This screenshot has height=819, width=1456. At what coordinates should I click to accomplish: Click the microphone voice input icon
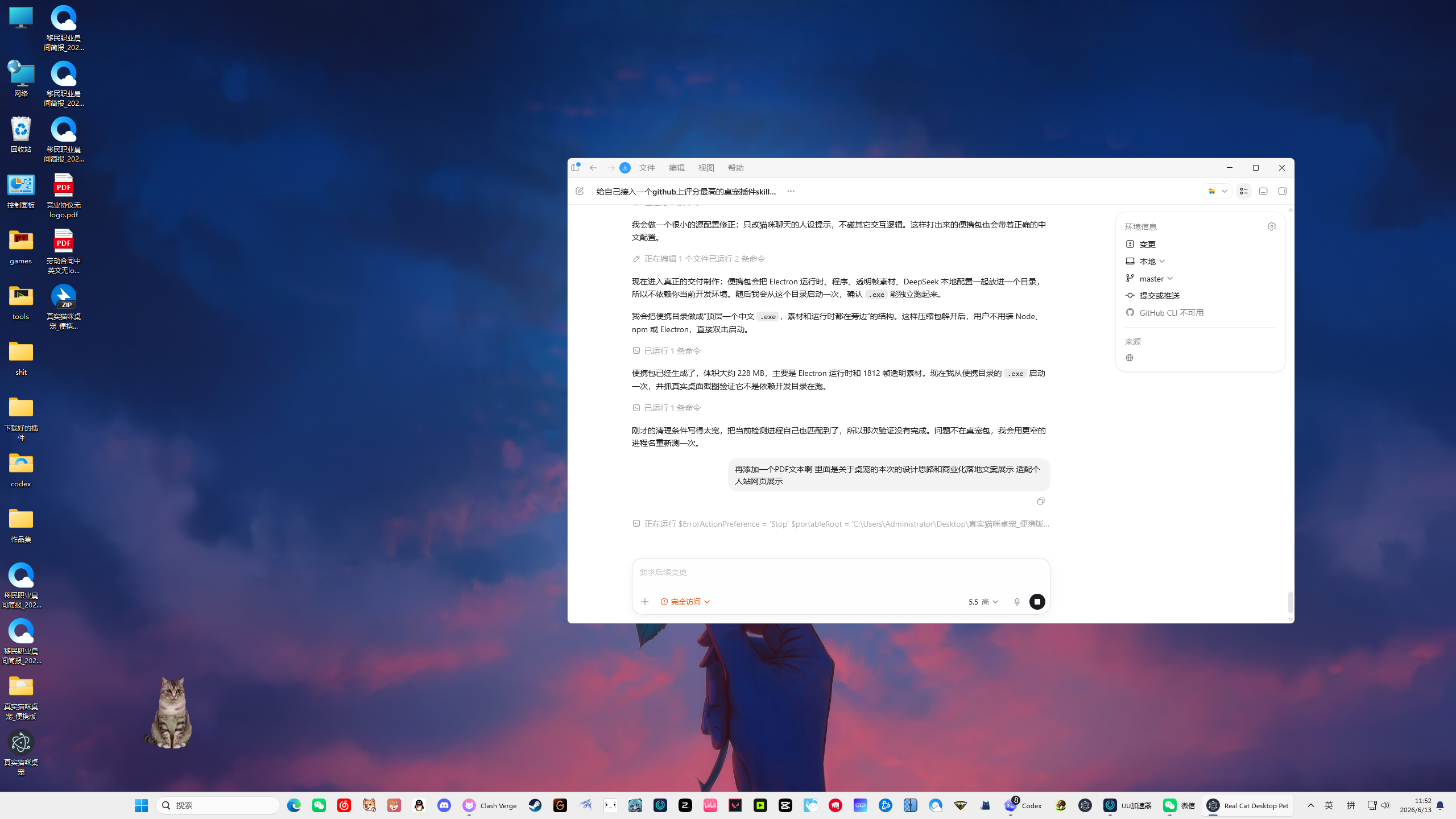click(1017, 602)
